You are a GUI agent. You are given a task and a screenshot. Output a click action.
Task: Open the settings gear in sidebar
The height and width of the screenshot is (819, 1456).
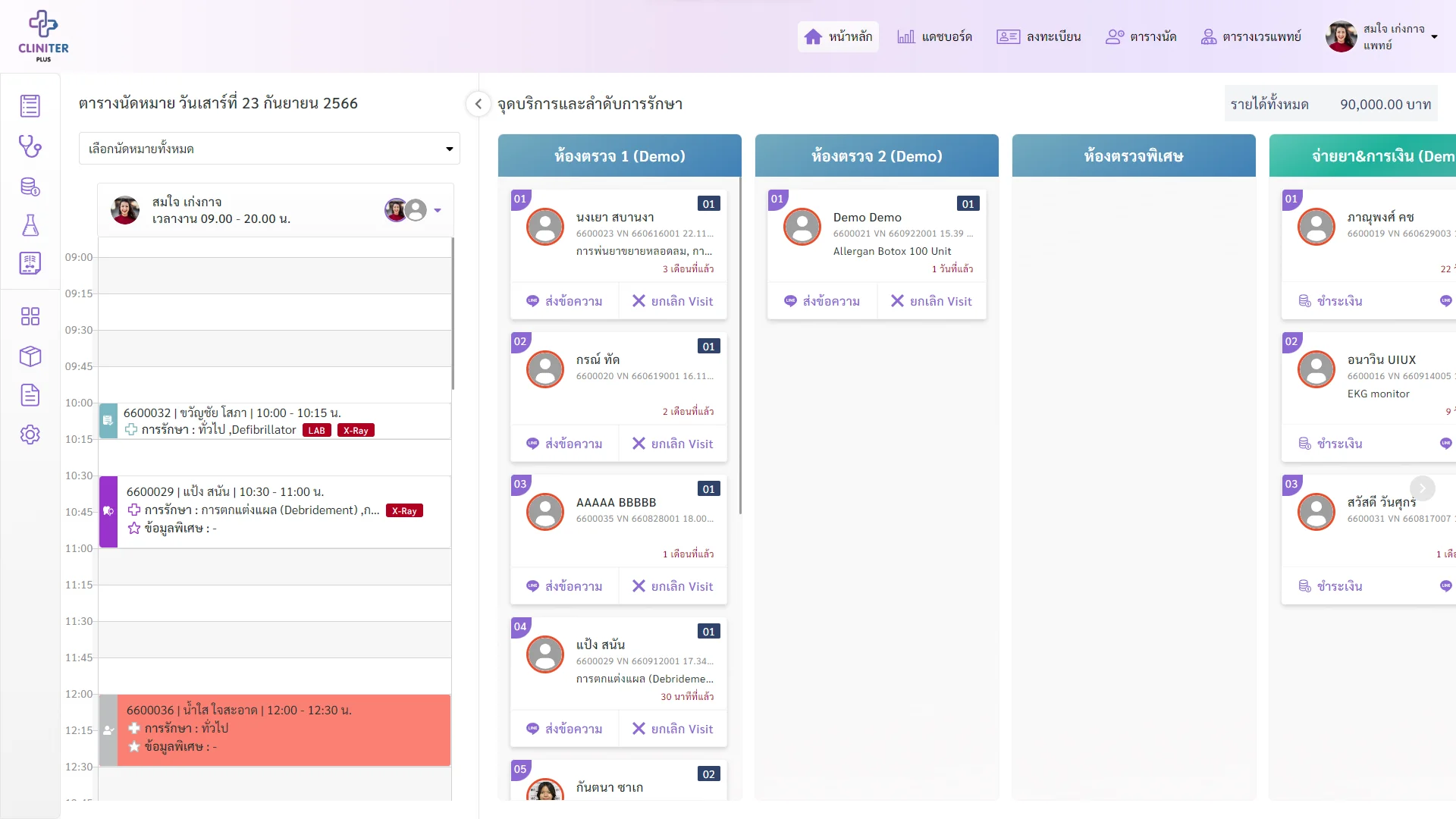pyautogui.click(x=30, y=435)
